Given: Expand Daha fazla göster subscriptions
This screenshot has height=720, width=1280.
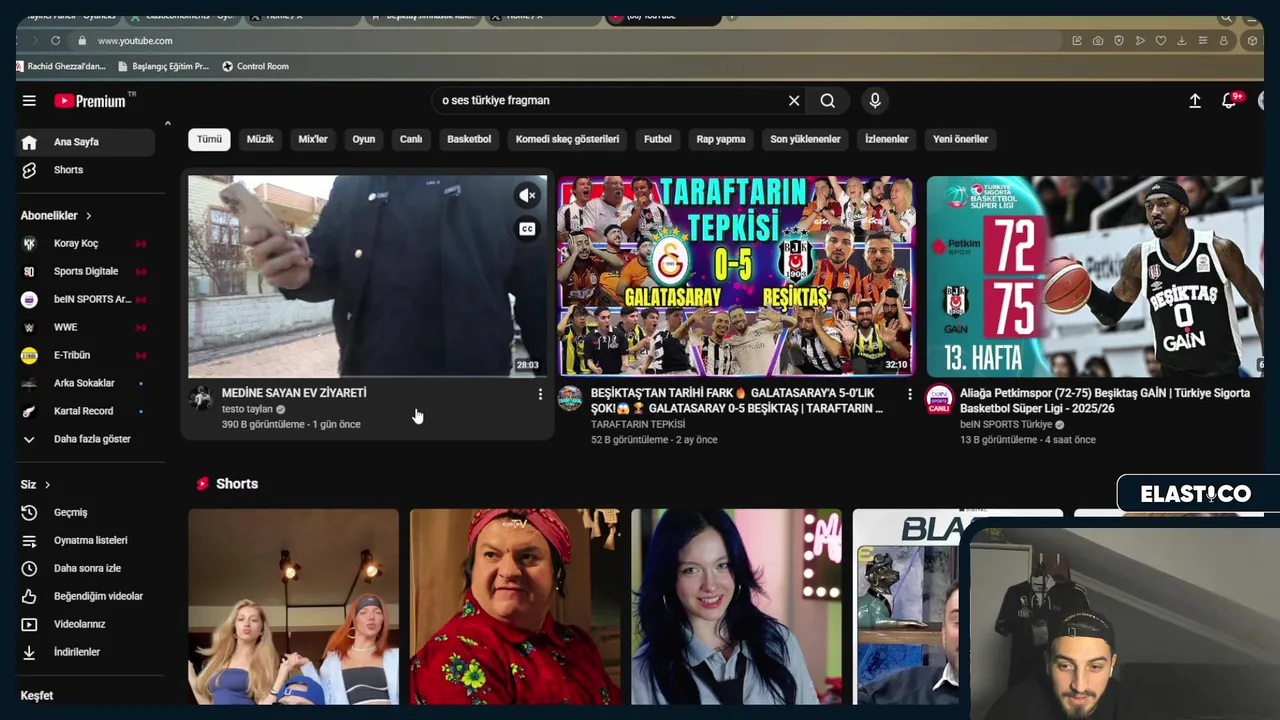Looking at the screenshot, I should [86, 439].
